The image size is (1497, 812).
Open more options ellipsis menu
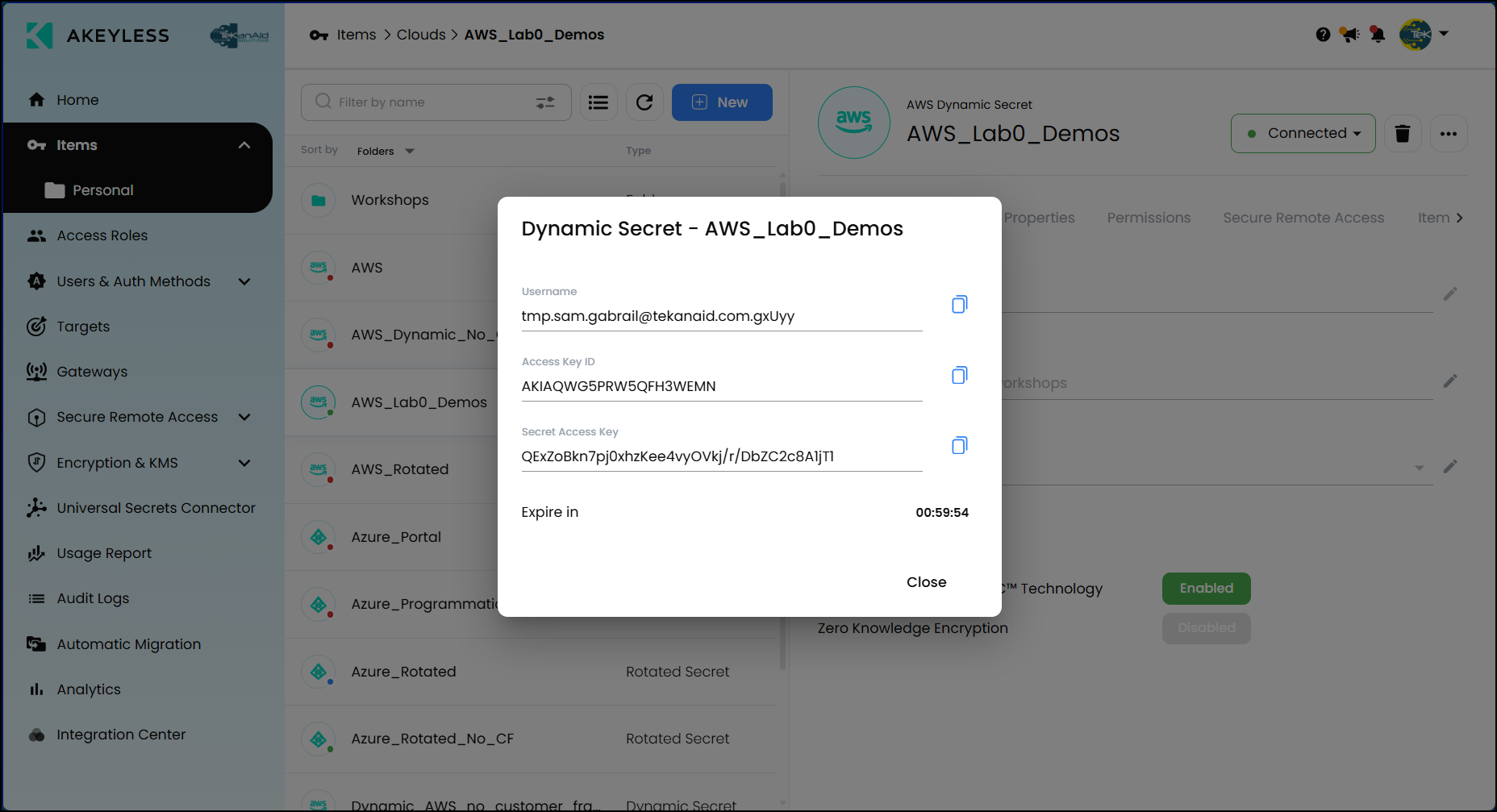coord(1449,133)
